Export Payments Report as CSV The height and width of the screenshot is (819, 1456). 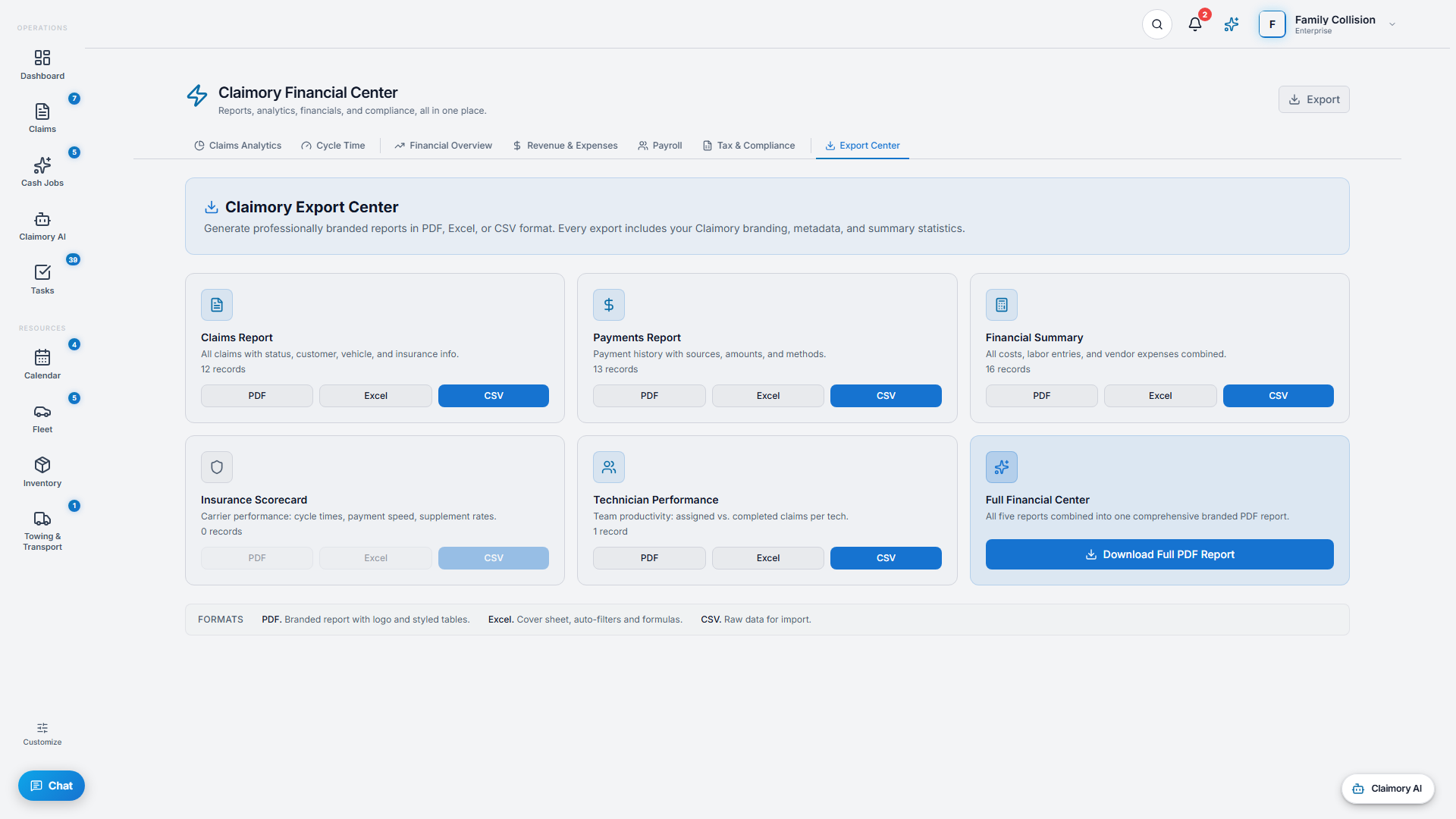(x=886, y=396)
